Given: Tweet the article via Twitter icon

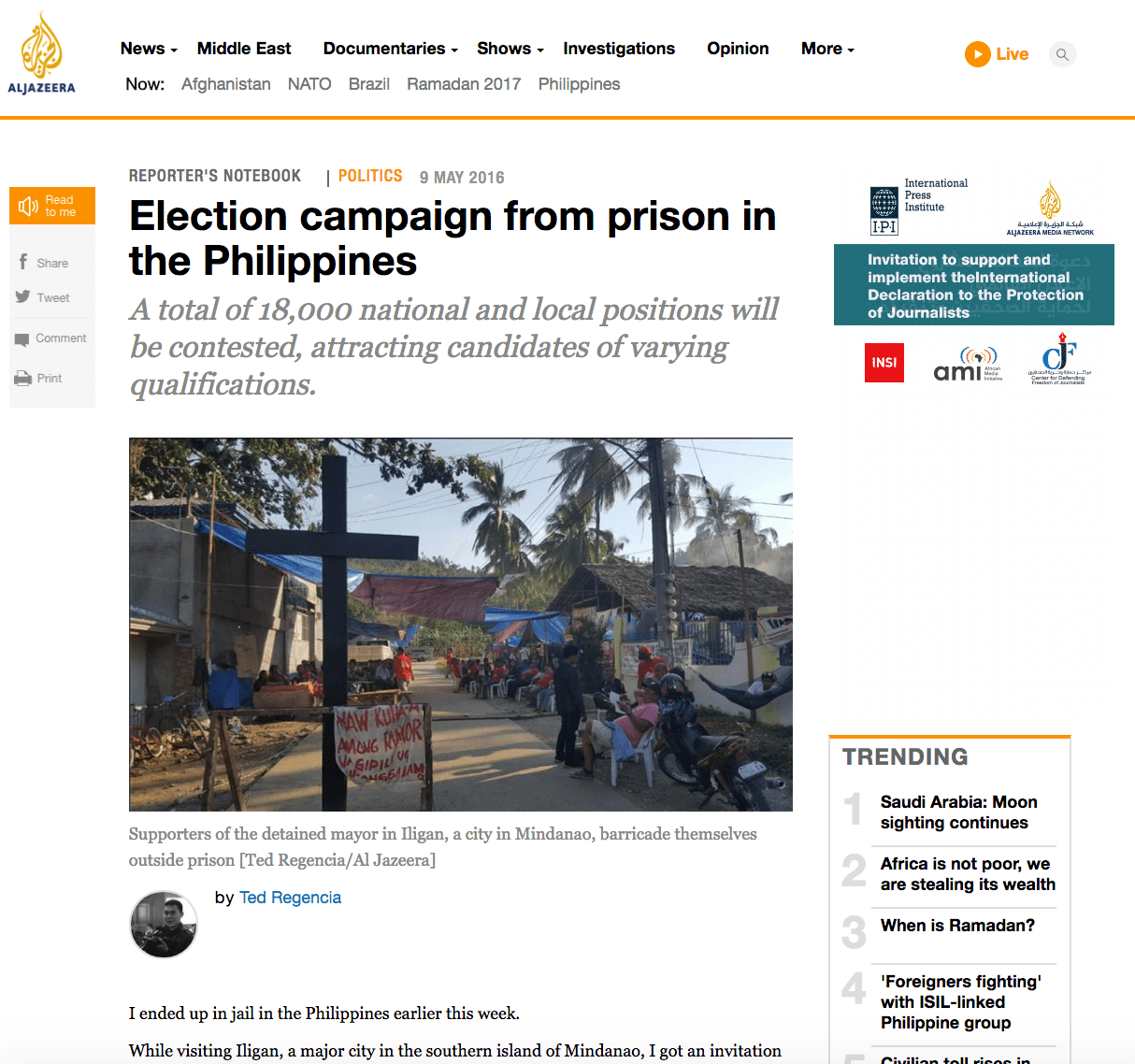Looking at the screenshot, I should click(x=23, y=297).
